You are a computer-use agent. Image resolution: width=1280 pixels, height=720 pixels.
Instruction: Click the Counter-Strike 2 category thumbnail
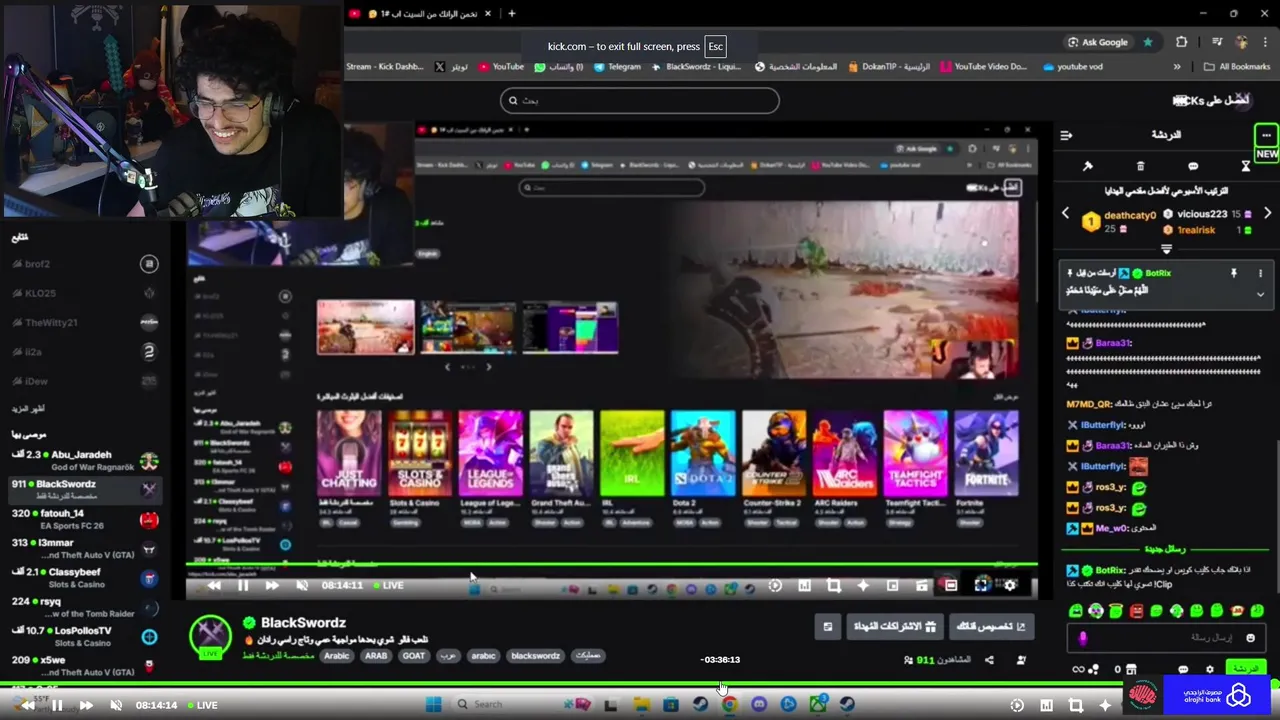(774, 453)
